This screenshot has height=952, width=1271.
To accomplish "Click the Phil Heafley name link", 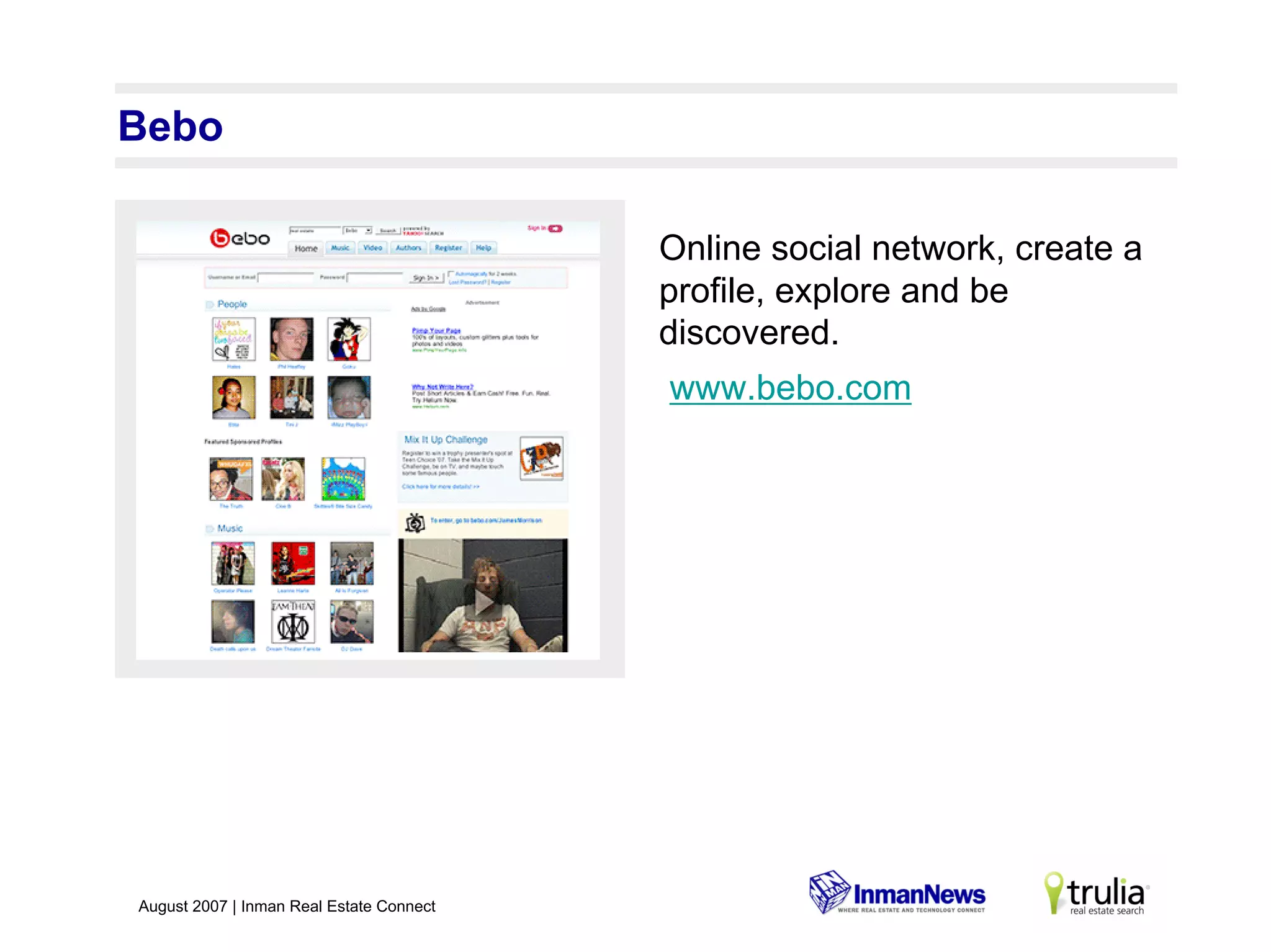I will (x=292, y=367).
